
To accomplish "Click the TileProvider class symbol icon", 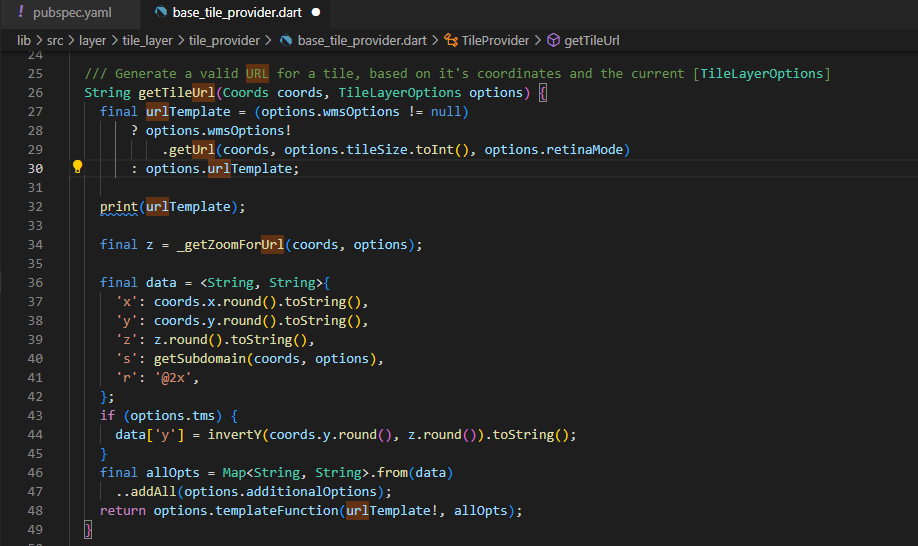I will [x=451, y=40].
